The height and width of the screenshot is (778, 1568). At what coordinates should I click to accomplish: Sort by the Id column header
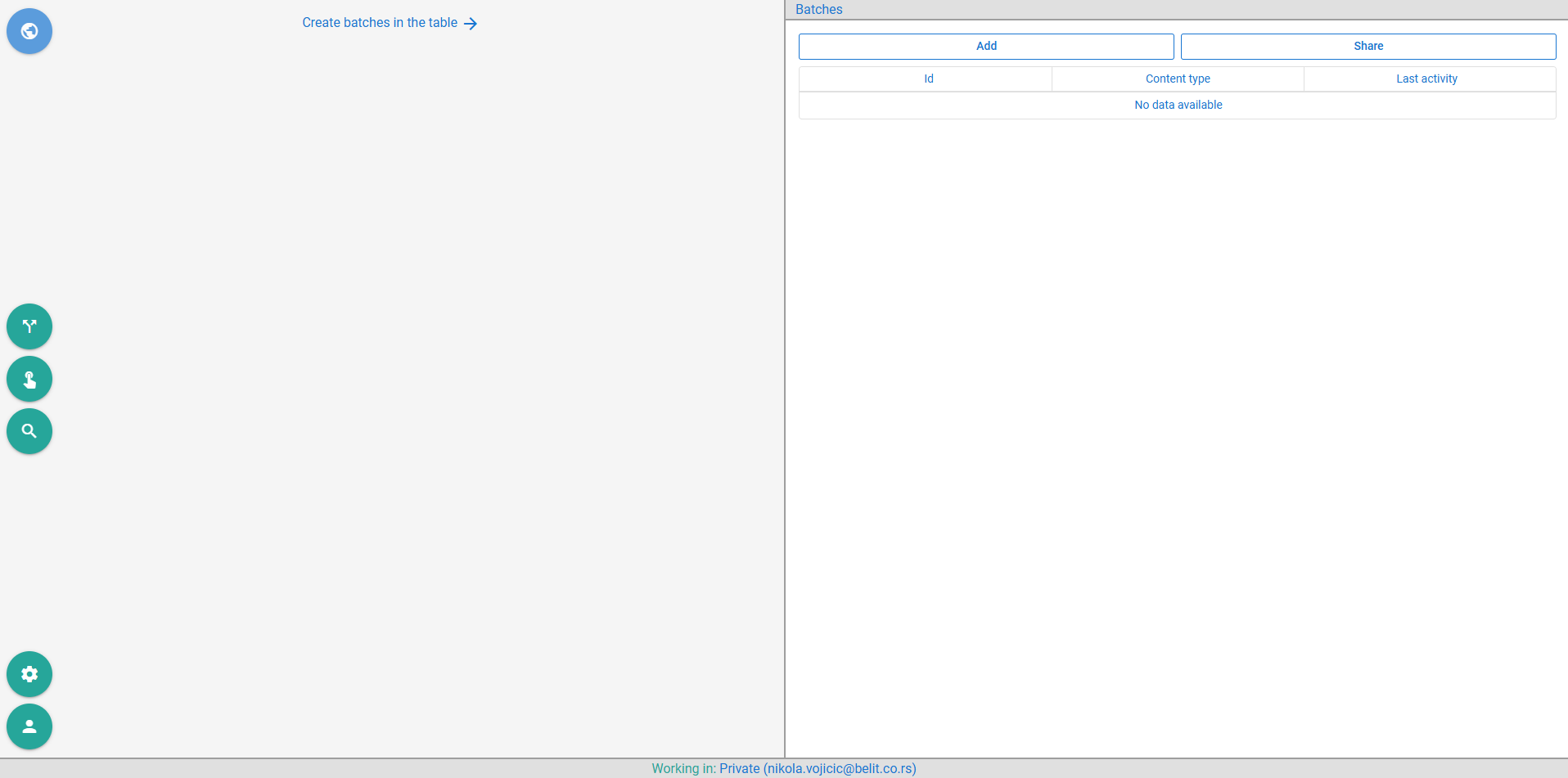click(x=926, y=79)
